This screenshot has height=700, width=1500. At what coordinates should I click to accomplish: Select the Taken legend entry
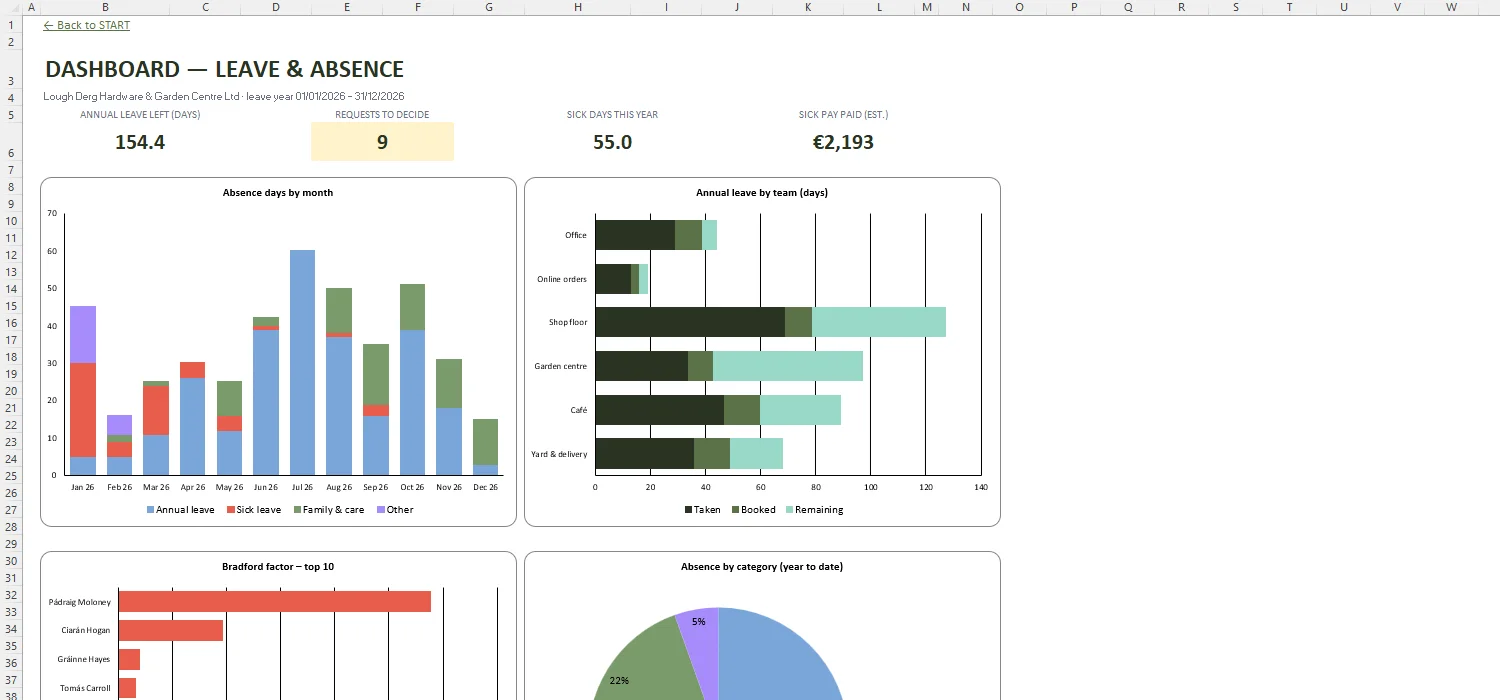pyautogui.click(x=702, y=510)
